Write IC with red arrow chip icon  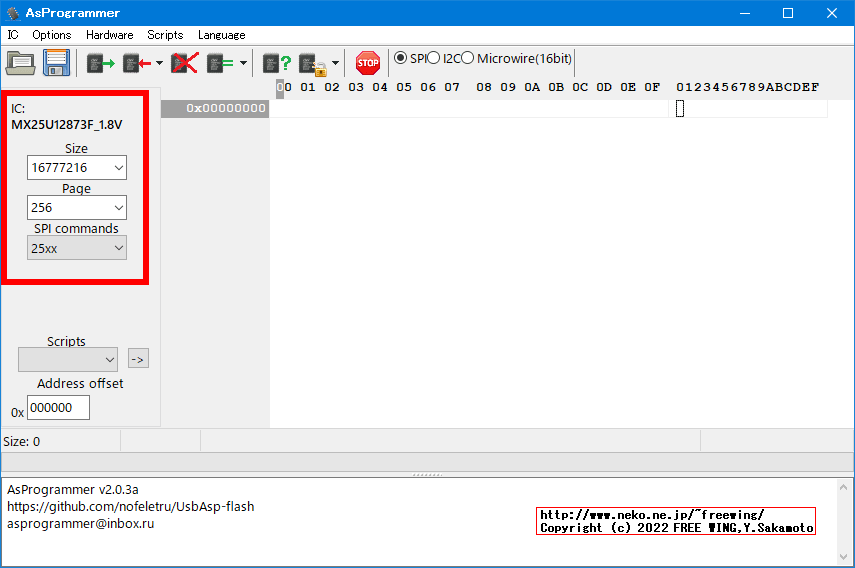coord(137,63)
